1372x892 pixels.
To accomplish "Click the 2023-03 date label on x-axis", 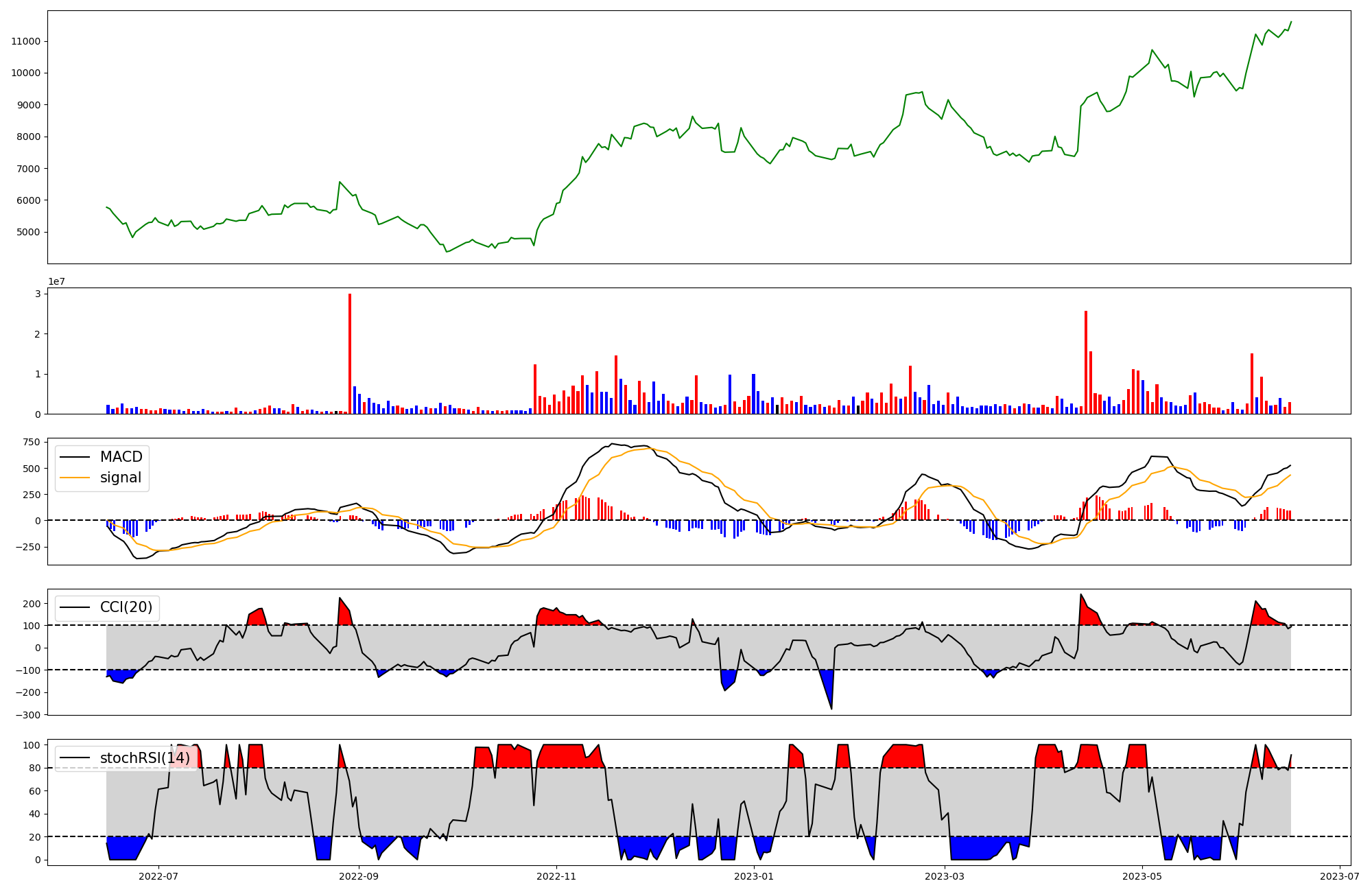I will pos(945,876).
